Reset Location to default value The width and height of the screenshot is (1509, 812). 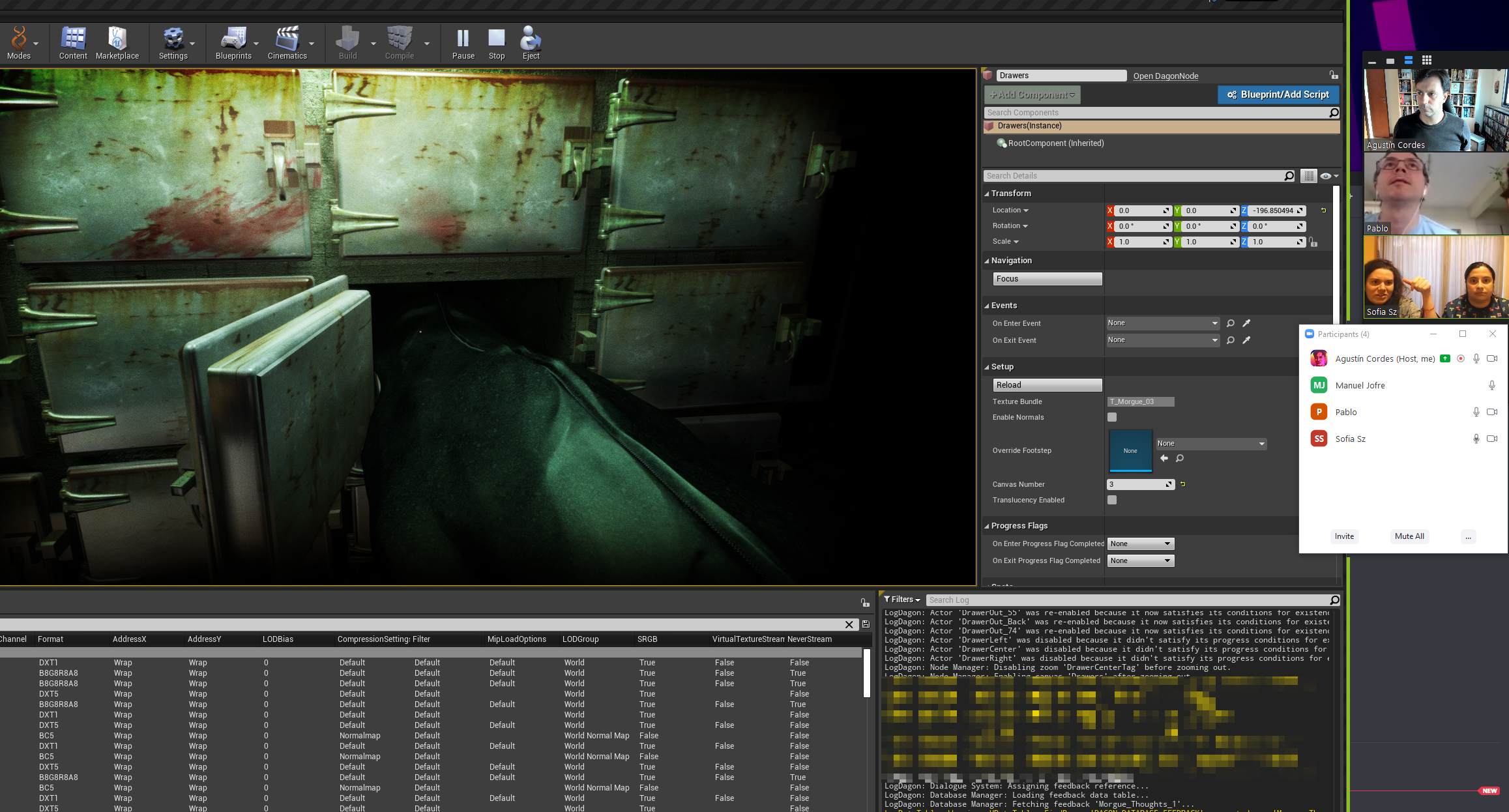(1323, 210)
